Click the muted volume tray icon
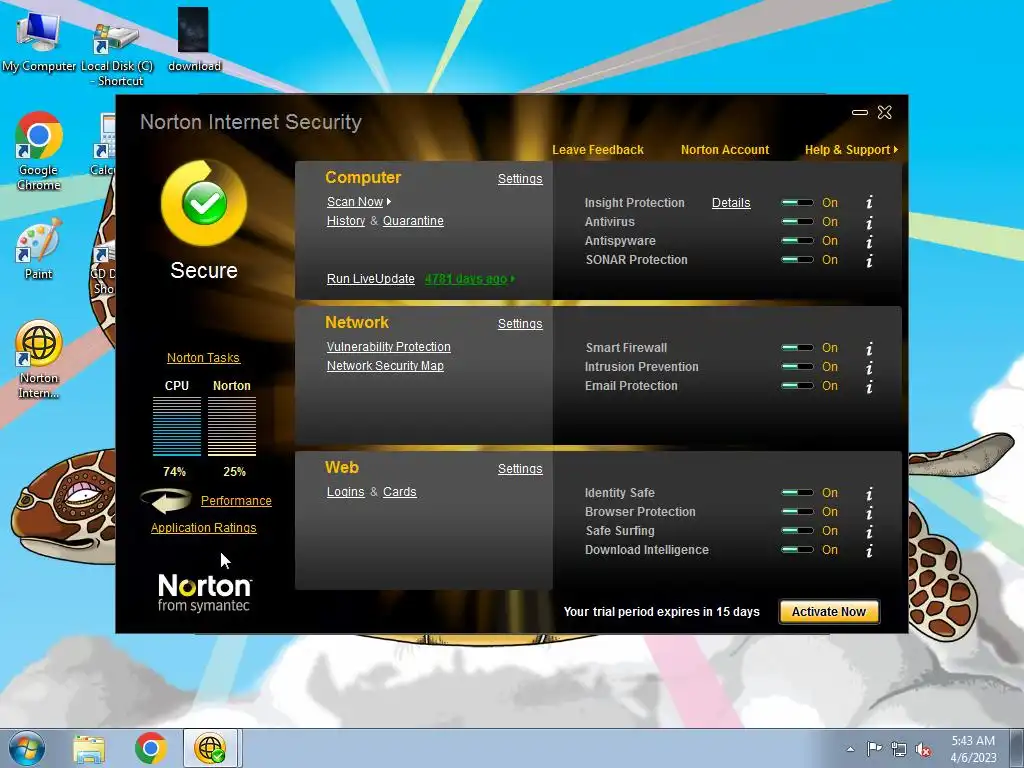 (x=923, y=749)
